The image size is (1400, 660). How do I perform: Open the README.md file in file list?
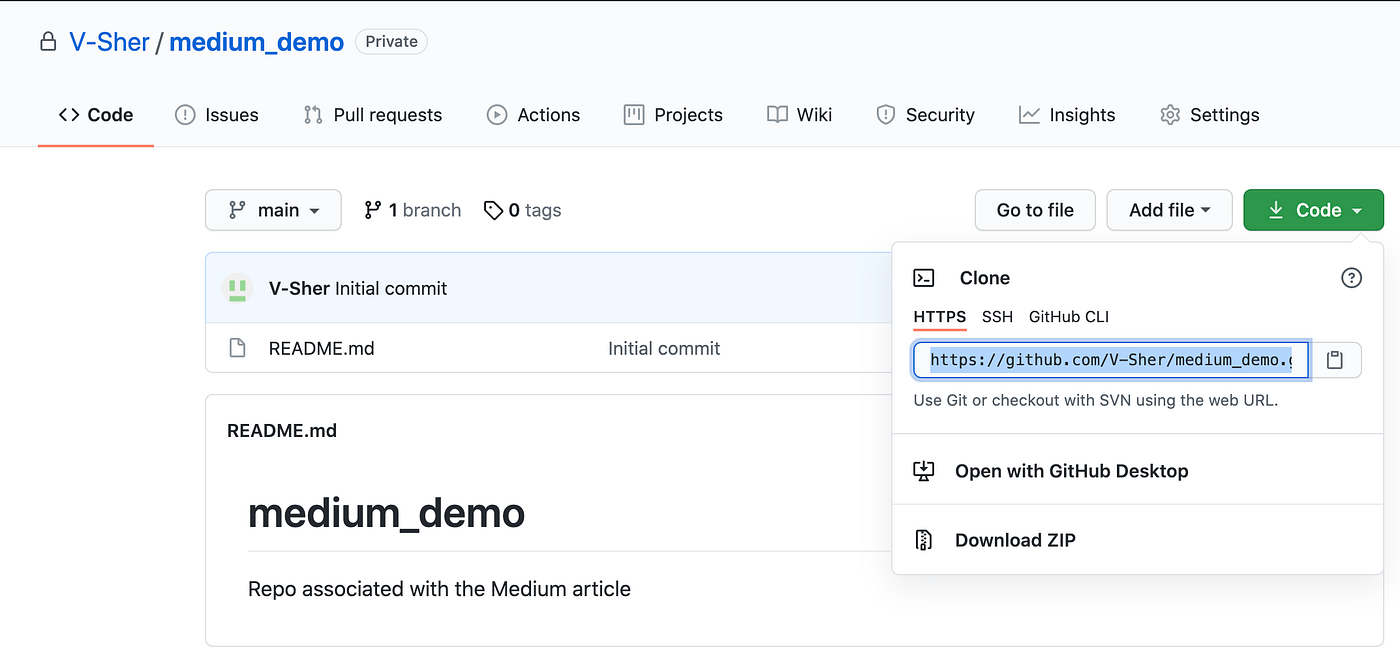321,348
